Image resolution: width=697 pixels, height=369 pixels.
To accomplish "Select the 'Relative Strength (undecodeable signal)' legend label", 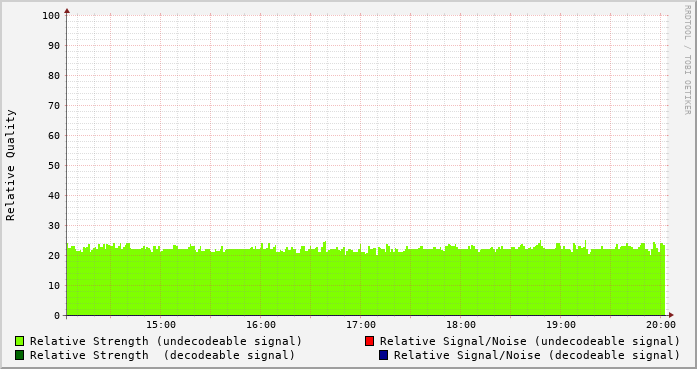I will pos(166,341).
